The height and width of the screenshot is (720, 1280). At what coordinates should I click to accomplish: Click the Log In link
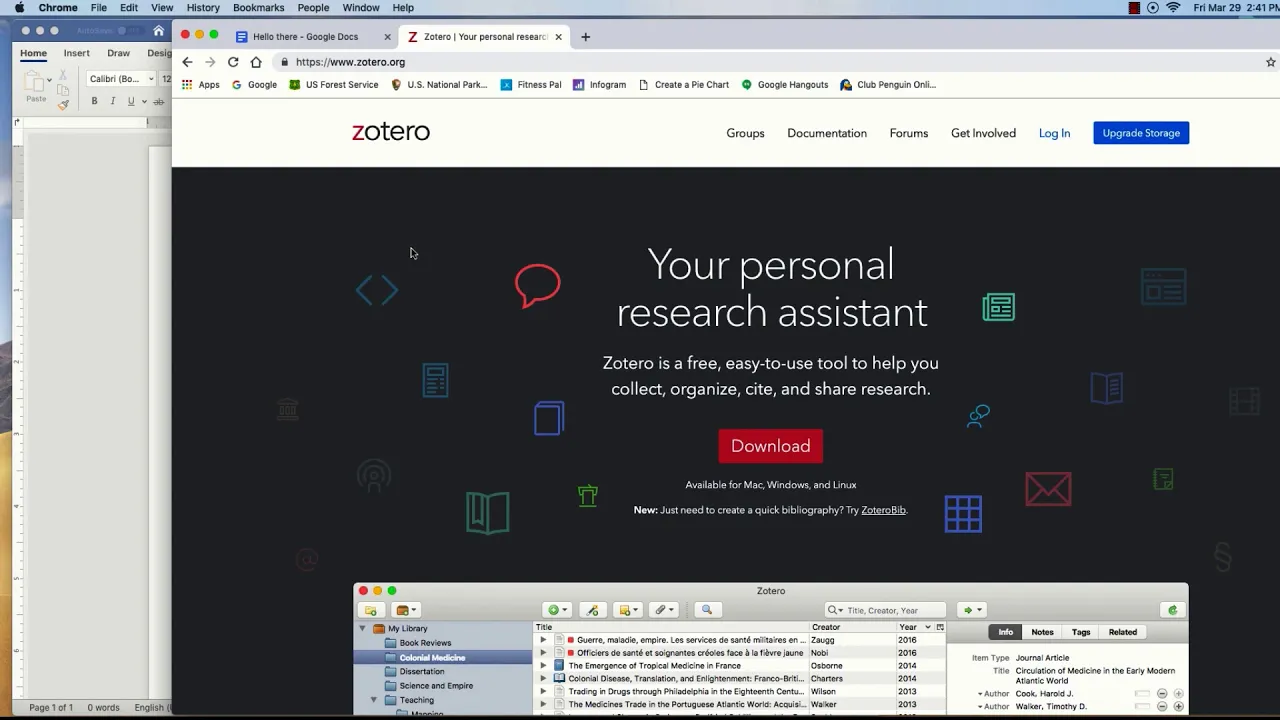pos(1054,133)
